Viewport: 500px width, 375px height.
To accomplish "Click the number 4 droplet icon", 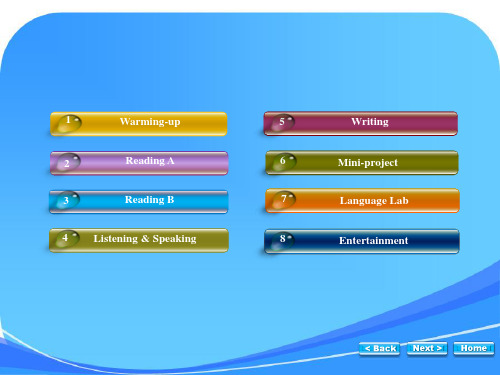I will (67, 239).
